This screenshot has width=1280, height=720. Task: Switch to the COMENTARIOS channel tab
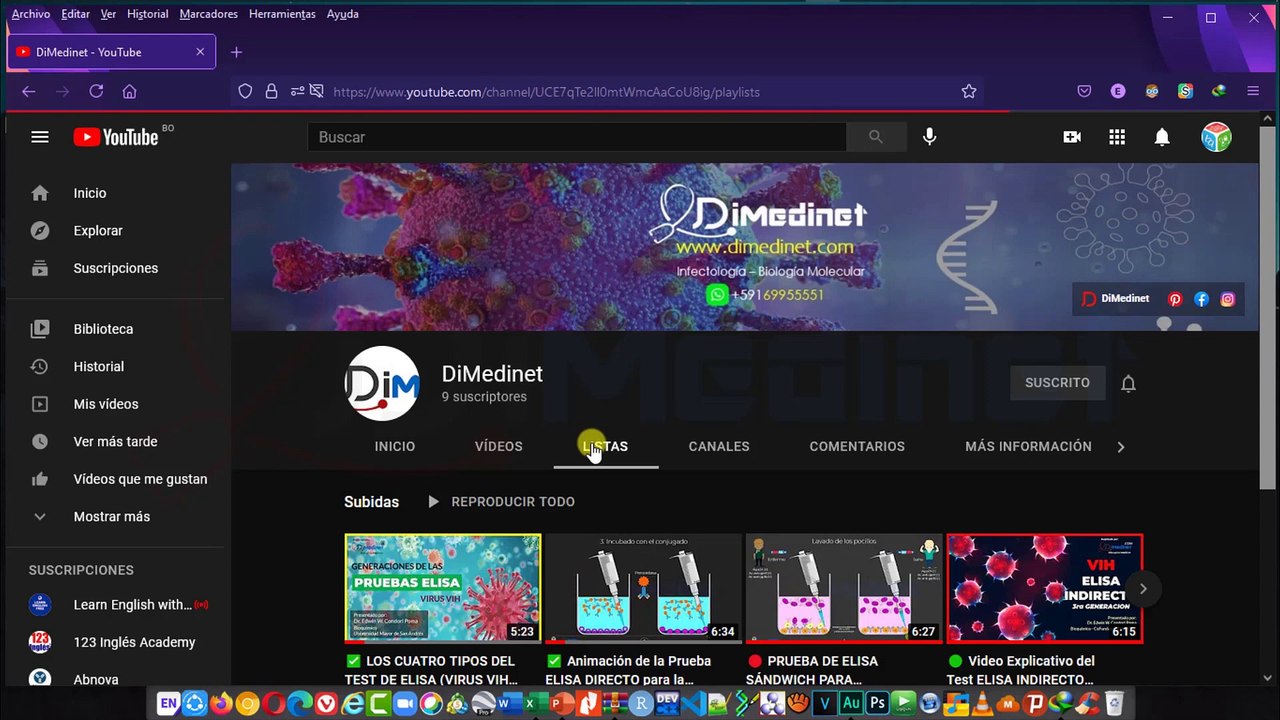click(x=857, y=447)
